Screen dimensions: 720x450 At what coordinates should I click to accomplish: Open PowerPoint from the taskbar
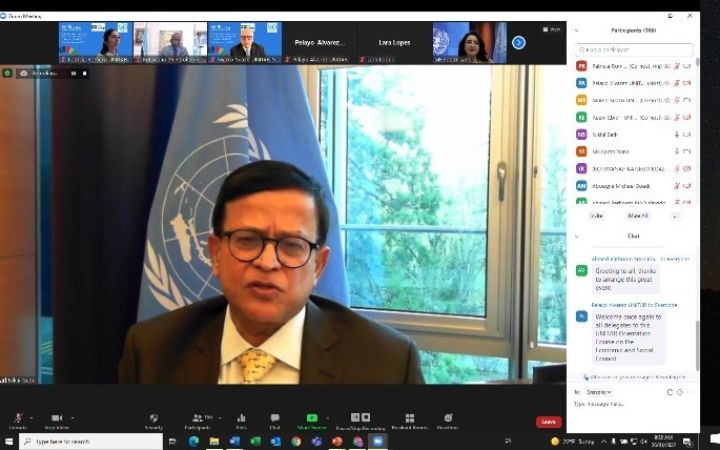pos(337,441)
